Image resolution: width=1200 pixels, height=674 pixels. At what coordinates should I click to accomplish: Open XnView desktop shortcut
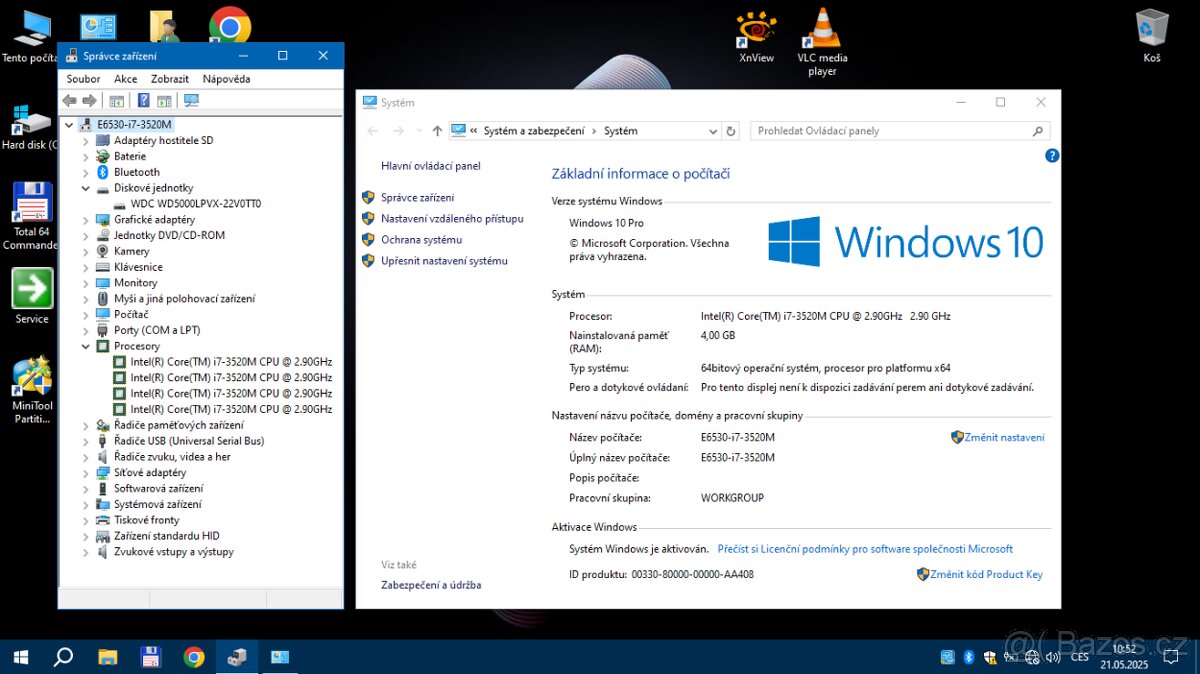[x=756, y=36]
